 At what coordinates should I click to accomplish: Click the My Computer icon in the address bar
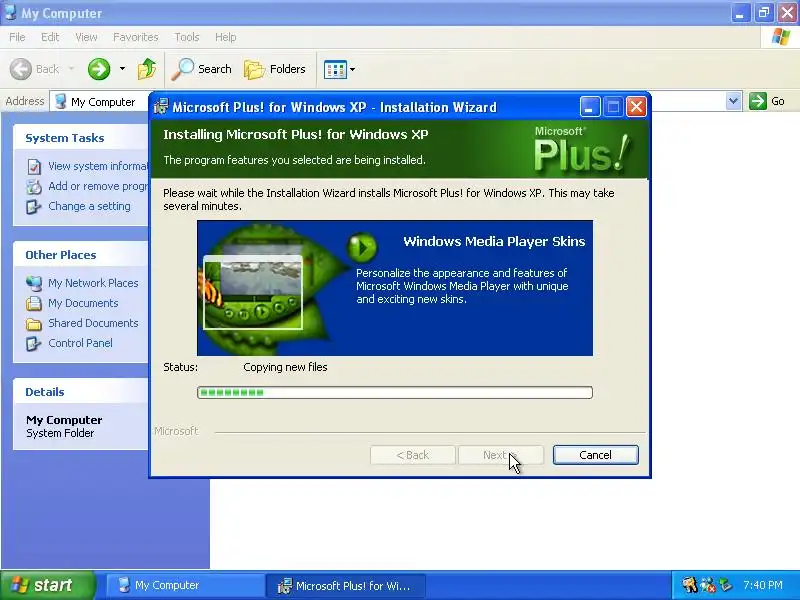pos(61,101)
